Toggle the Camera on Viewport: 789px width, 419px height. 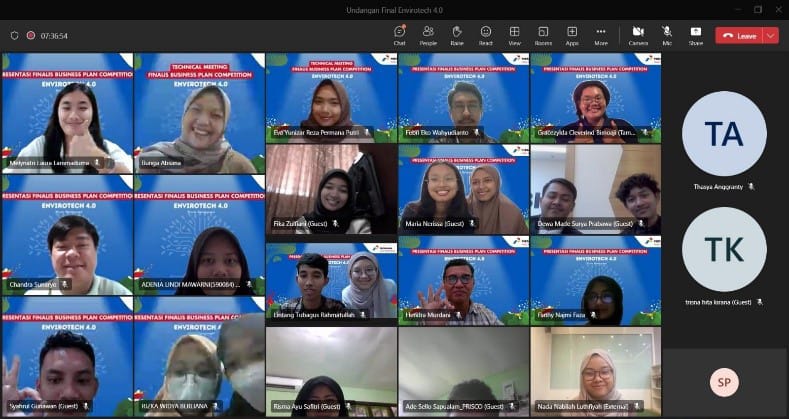point(638,35)
